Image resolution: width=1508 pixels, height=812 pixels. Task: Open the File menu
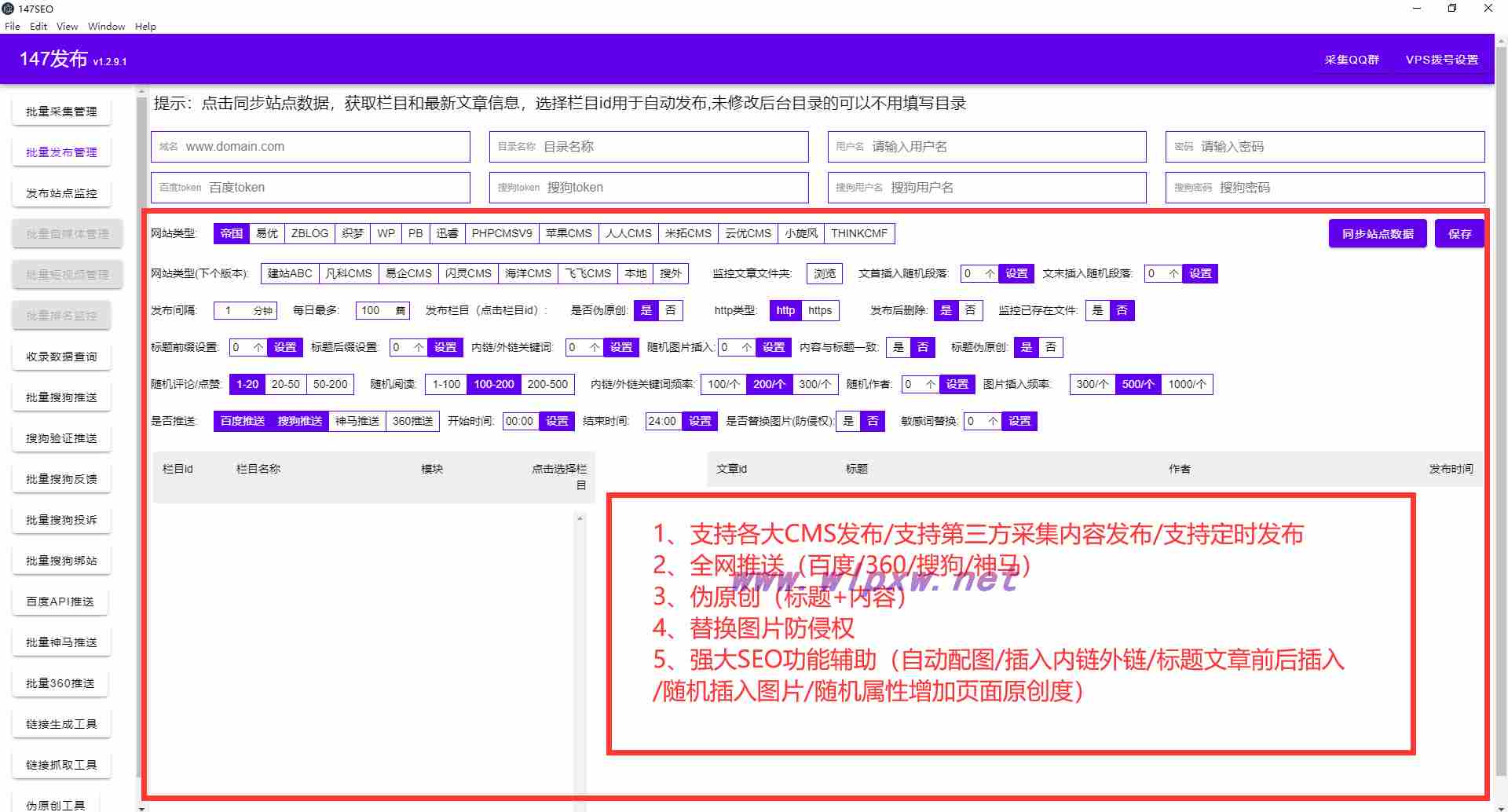[x=13, y=26]
